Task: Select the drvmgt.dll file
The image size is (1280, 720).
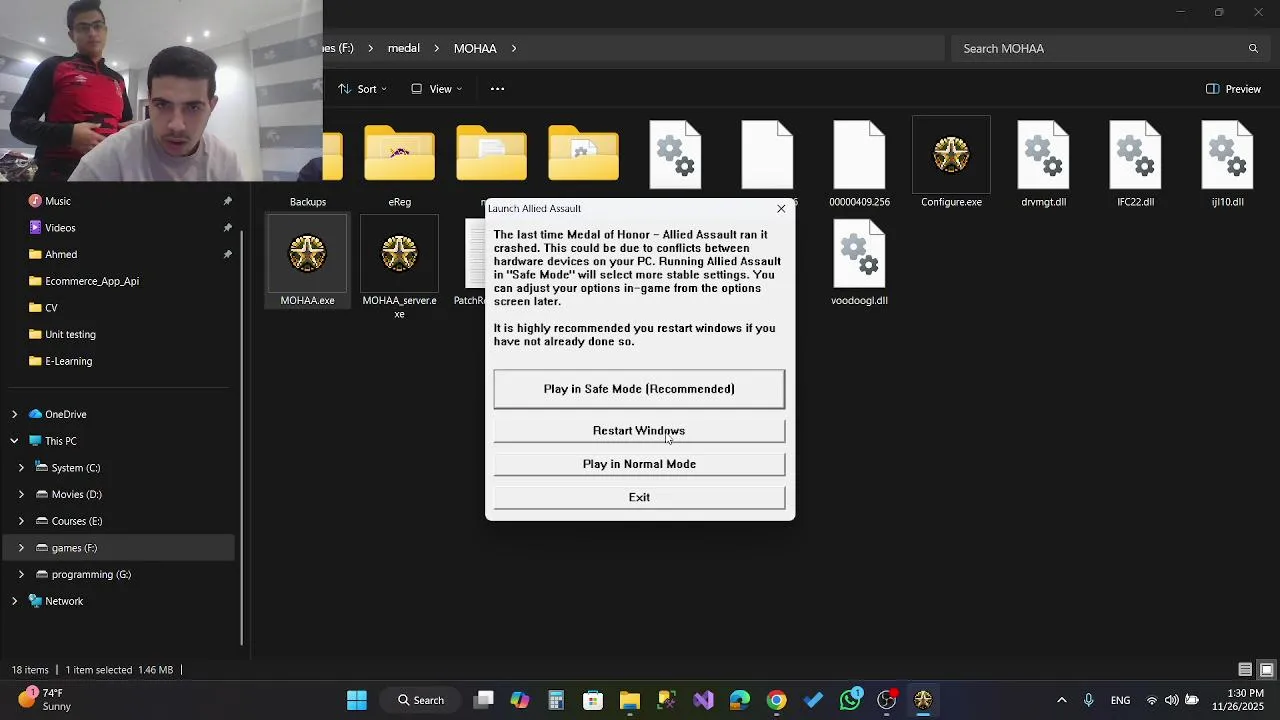Action: point(1043,162)
